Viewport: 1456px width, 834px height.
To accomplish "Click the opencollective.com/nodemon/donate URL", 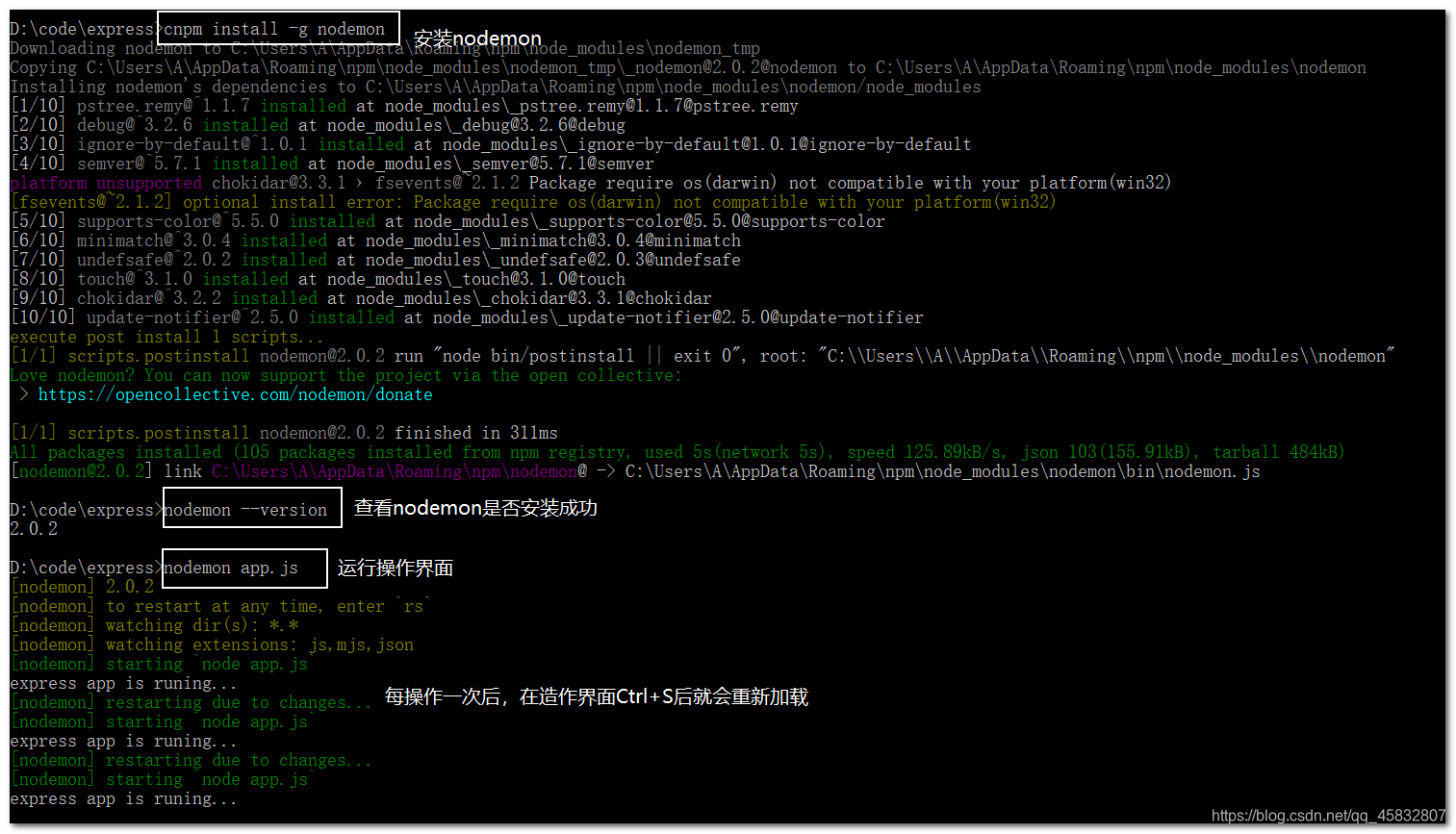I will click(236, 394).
